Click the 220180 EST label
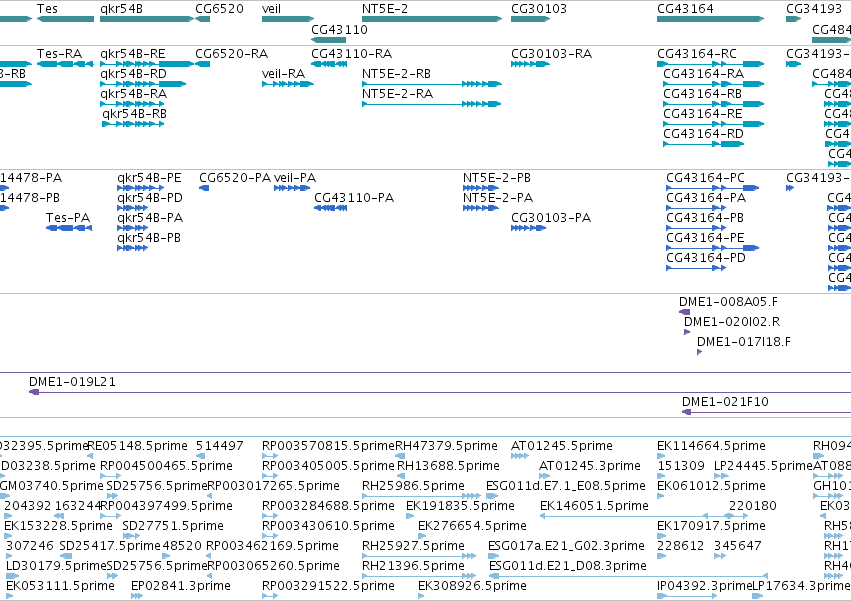The image size is (851, 601). coord(753,506)
